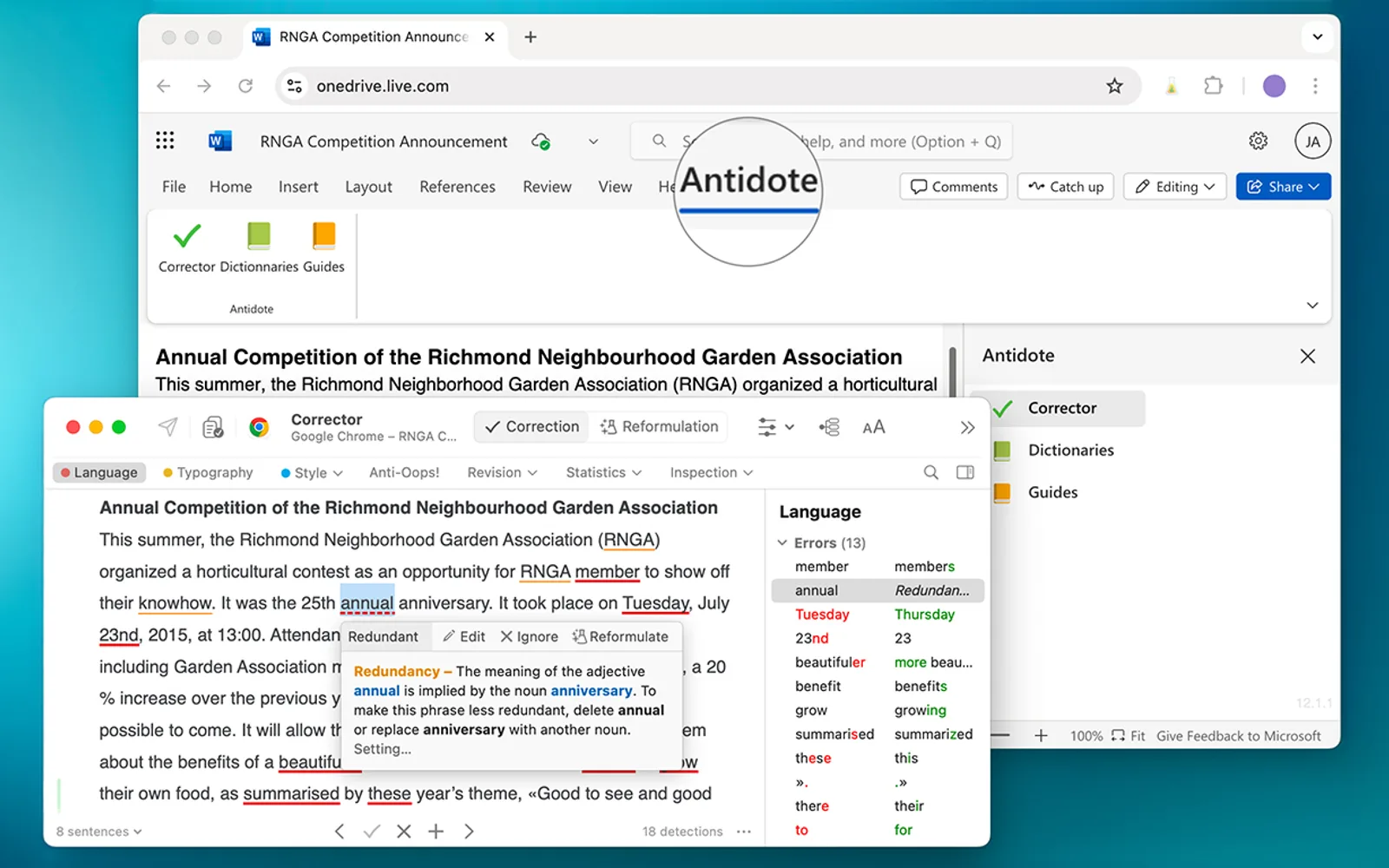Click the paper plane send icon in Corrector

(x=168, y=426)
